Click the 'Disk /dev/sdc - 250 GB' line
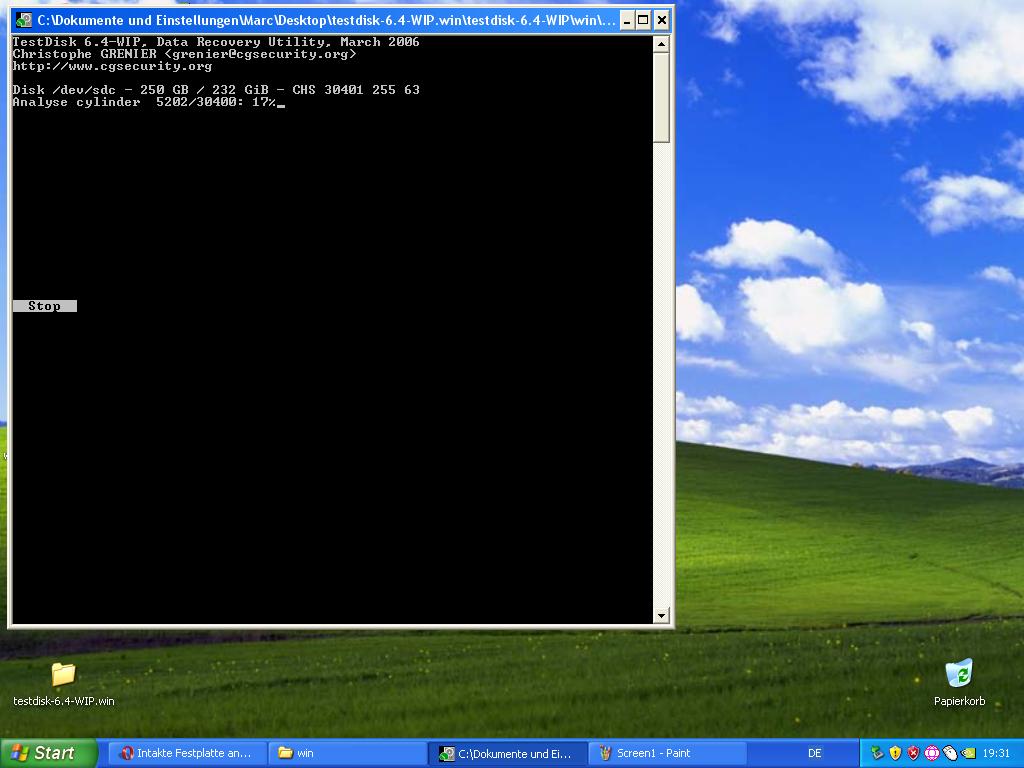 click(216, 89)
